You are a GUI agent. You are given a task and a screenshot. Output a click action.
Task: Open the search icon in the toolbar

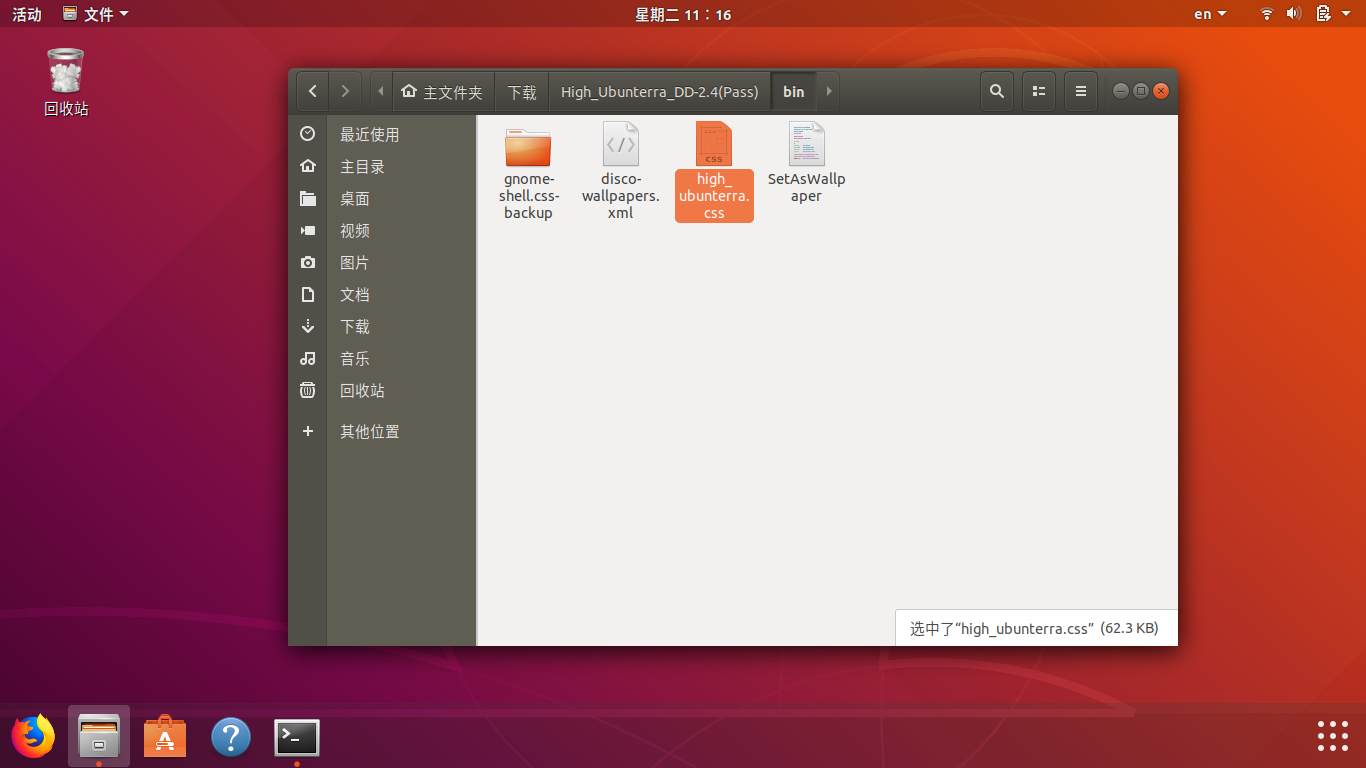click(996, 91)
